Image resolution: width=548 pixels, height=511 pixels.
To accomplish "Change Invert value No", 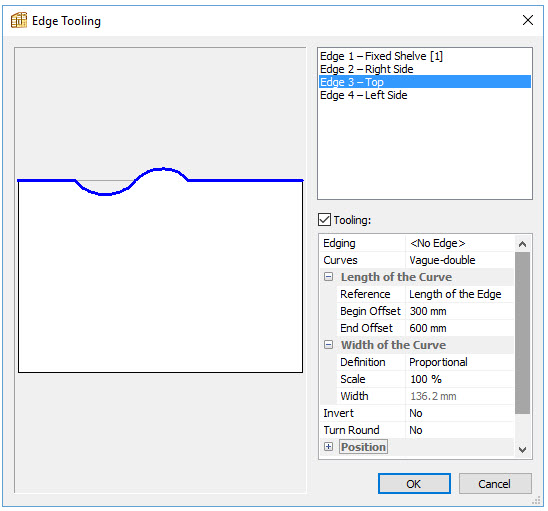I will [x=460, y=413].
